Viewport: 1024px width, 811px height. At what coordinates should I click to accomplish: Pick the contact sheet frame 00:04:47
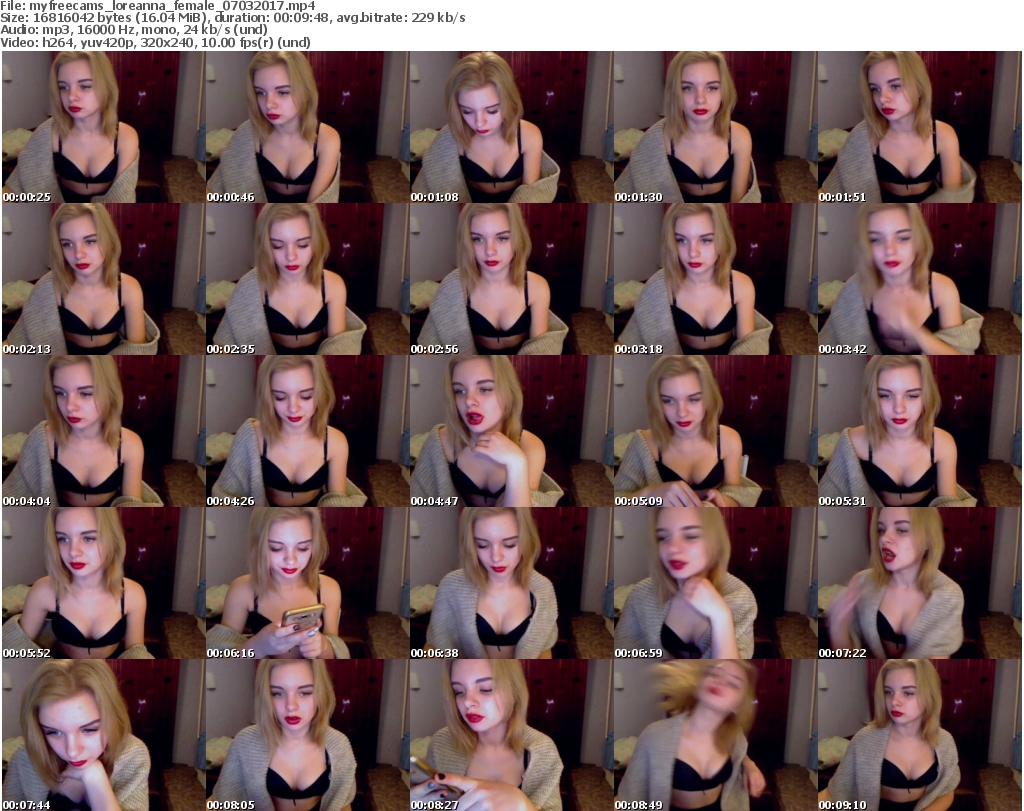[511, 432]
